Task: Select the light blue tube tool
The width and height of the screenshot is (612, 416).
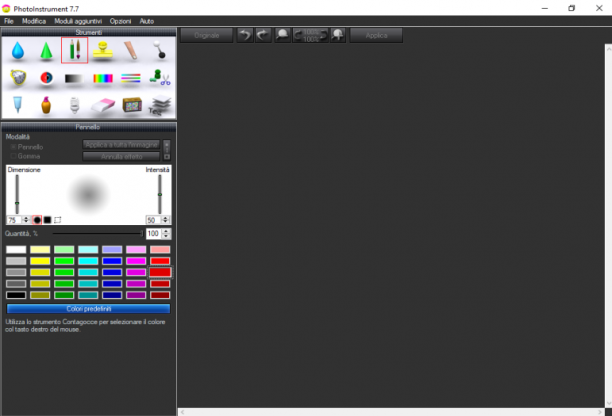Action: coord(18,105)
